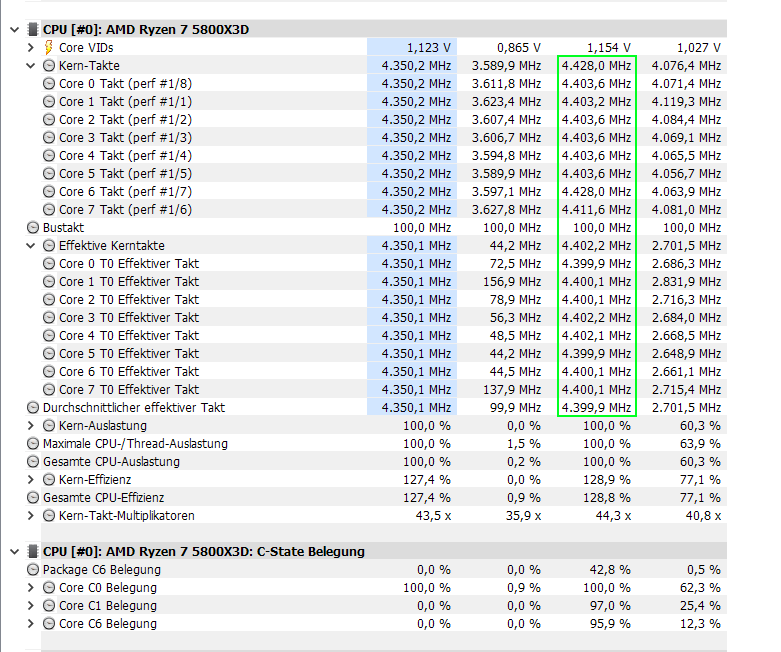The height and width of the screenshot is (652, 781).
Task: Collapse the CPU [#0]: AMD Ryzen 7 5800X3D section
Action: 14,30
